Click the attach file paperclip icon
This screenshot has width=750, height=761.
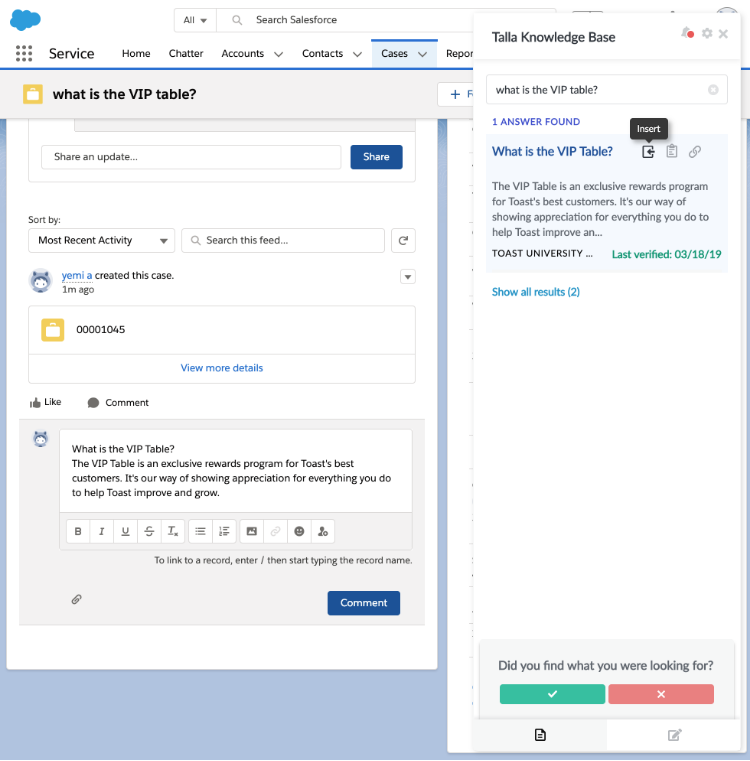[x=77, y=599]
